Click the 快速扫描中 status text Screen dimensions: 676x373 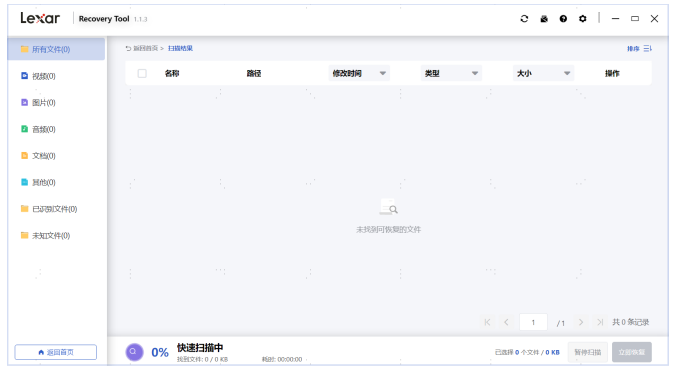(200, 348)
